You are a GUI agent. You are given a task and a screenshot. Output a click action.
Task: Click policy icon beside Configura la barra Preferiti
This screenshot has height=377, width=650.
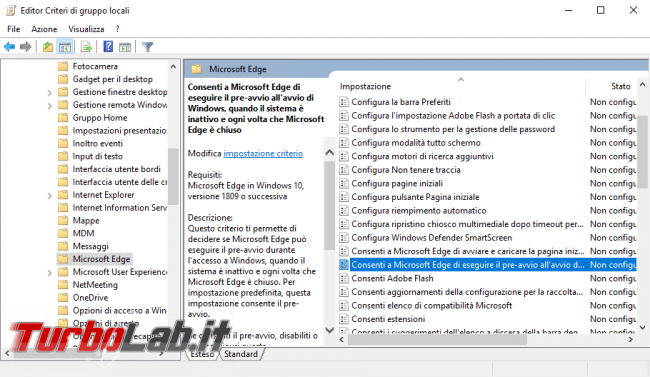pyautogui.click(x=344, y=102)
